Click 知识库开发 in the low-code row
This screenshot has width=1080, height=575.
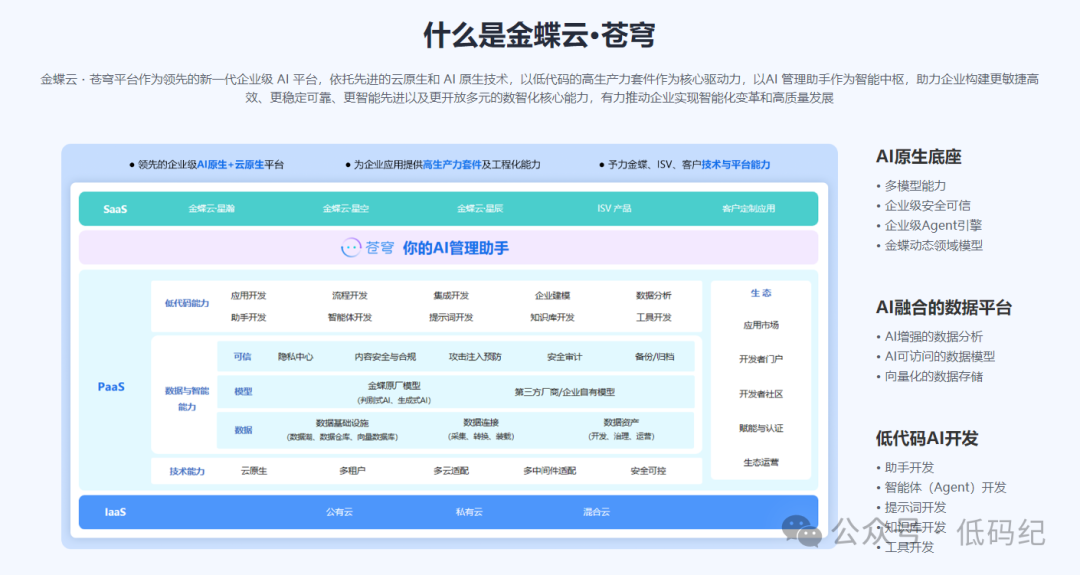552,317
